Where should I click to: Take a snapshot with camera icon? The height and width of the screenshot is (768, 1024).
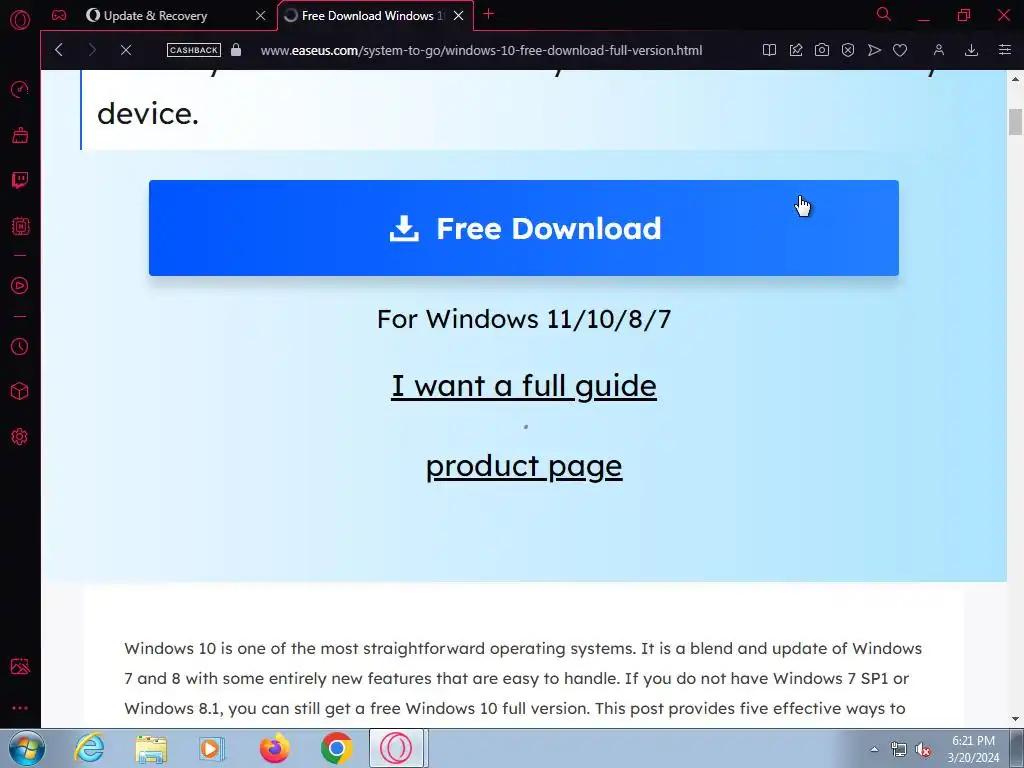tap(822, 50)
